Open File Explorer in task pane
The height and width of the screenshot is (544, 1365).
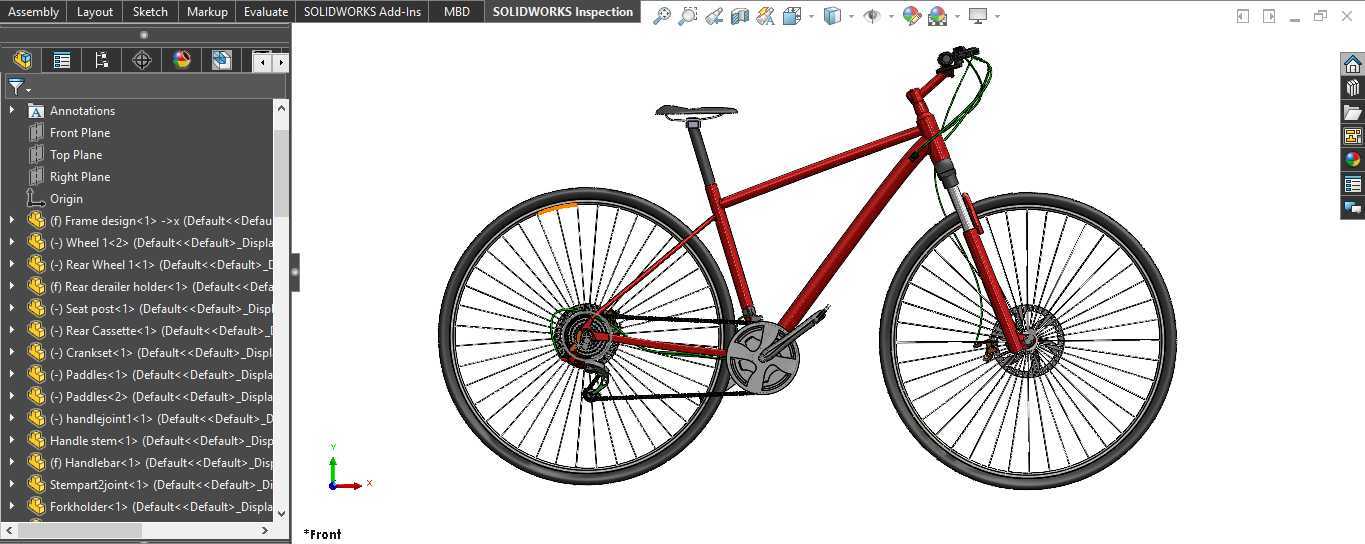(1352, 112)
